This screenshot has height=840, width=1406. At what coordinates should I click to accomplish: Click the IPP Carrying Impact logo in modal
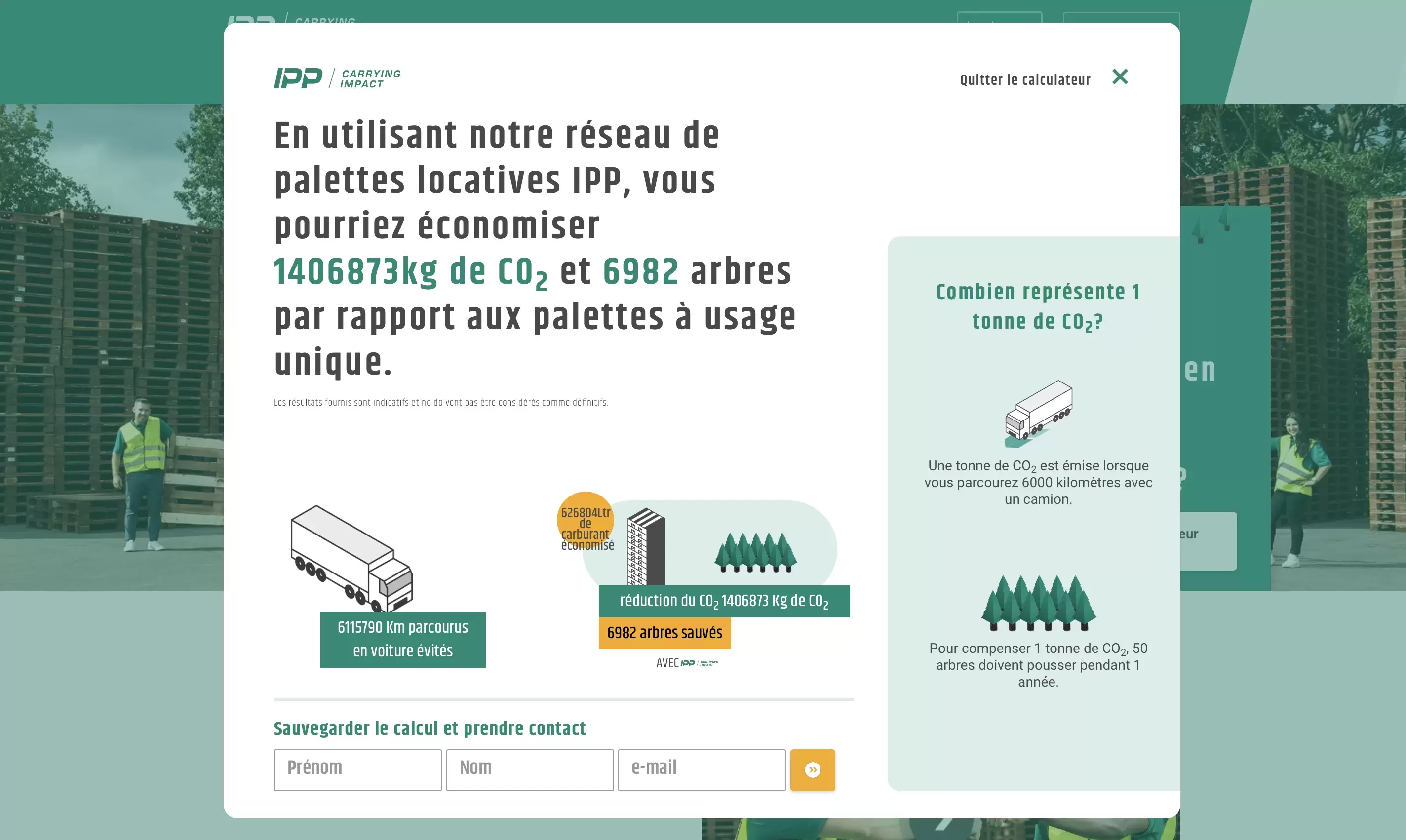tap(337, 78)
